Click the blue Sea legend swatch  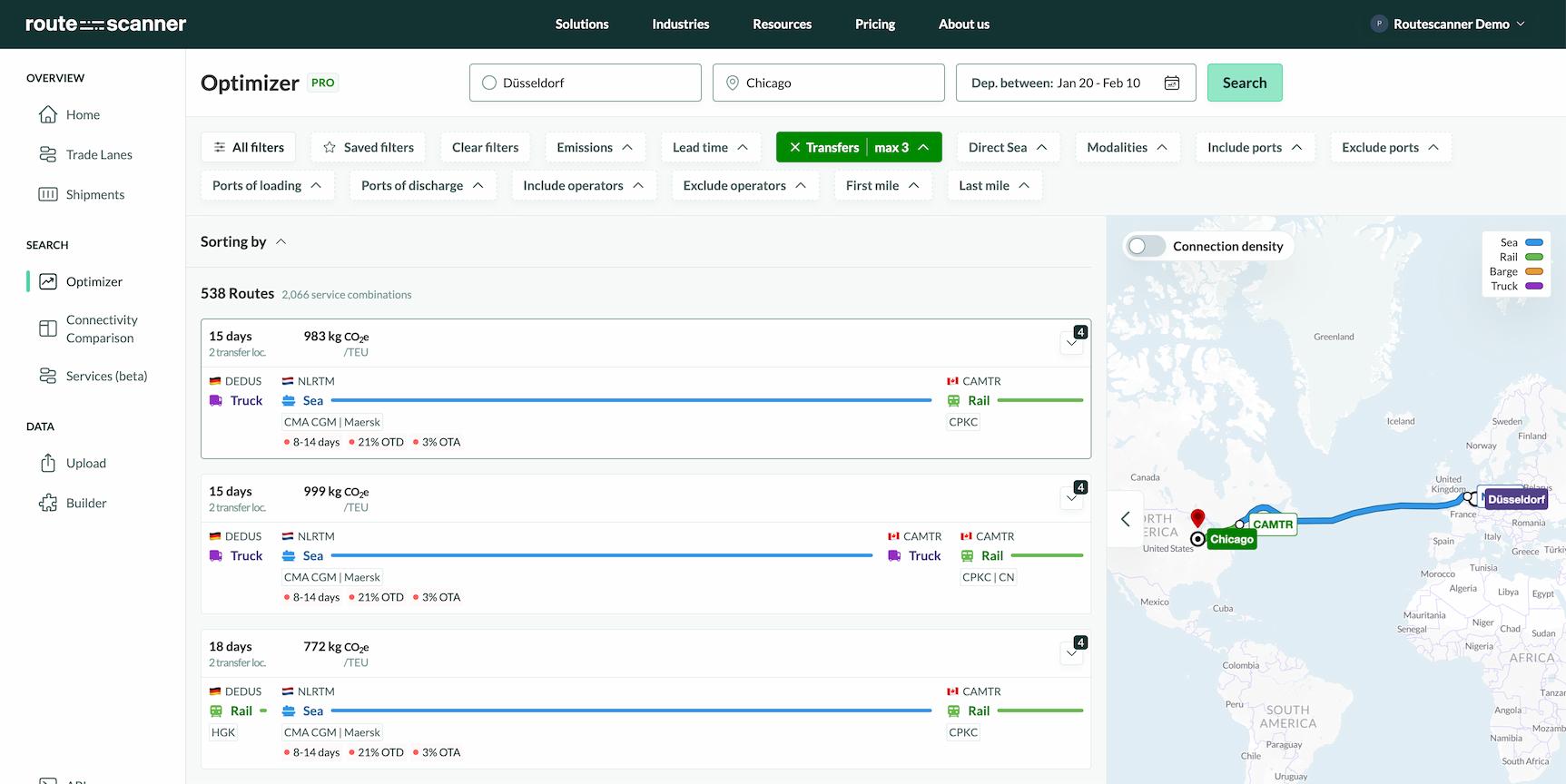pyautogui.click(x=1534, y=242)
